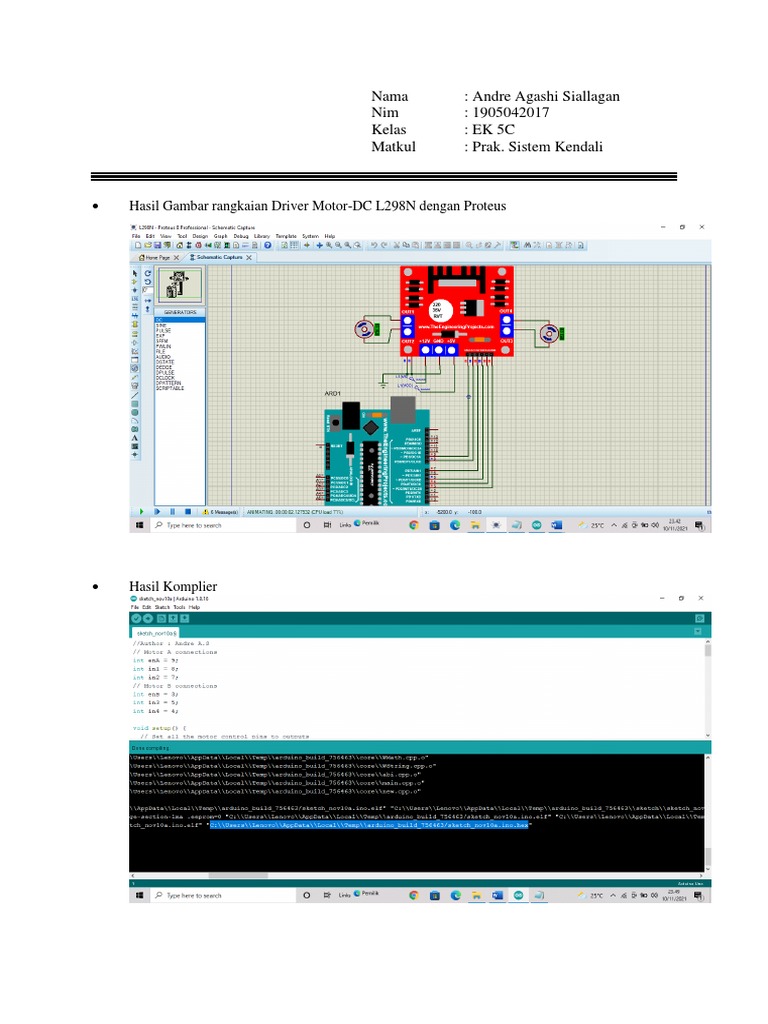This screenshot has height=1024, width=768.
Task: Open File Explorer from the Arduino screenshot taskbar
Action: pos(476,895)
